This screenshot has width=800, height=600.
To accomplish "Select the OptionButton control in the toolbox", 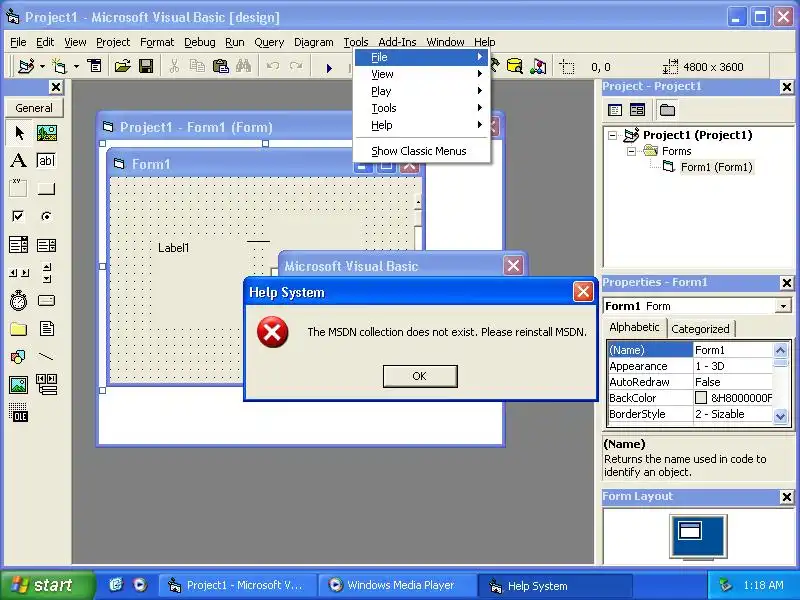I will click(x=46, y=216).
